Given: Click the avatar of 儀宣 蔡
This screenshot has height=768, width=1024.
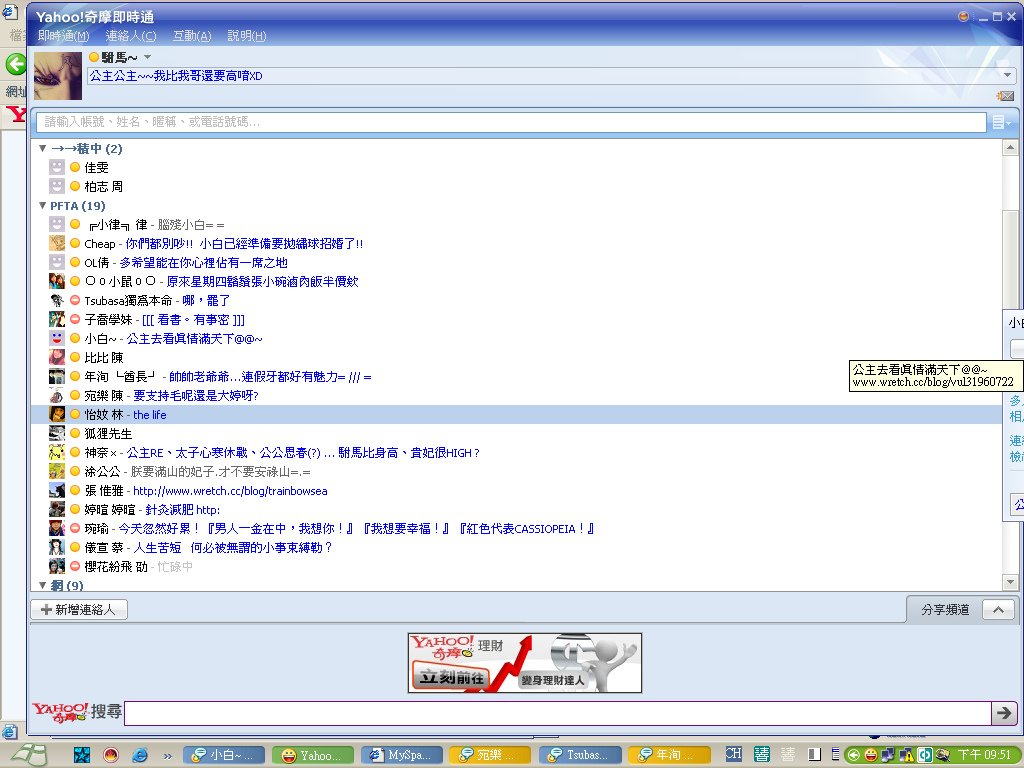Looking at the screenshot, I should 57,547.
